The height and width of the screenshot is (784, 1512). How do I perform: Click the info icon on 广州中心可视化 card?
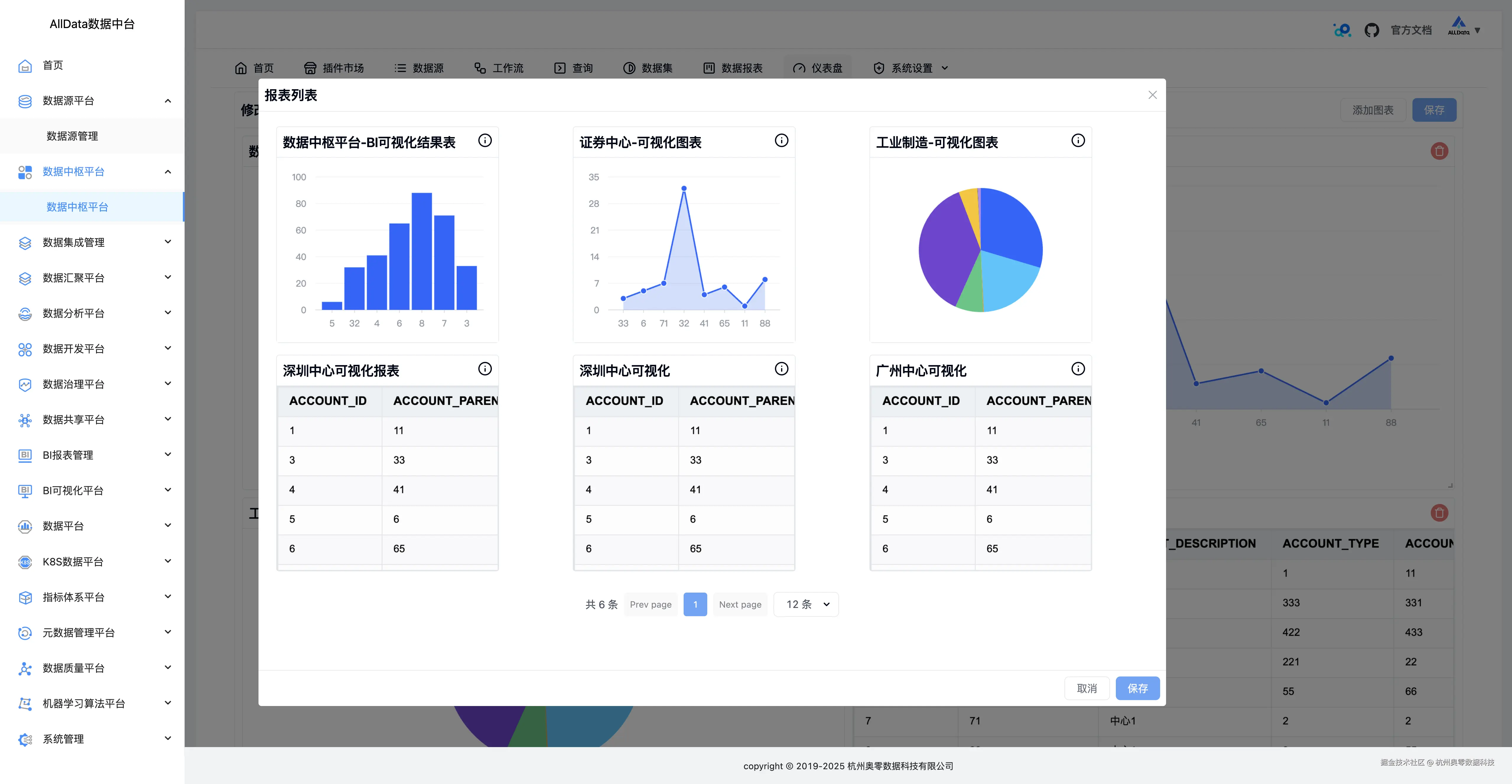point(1078,369)
